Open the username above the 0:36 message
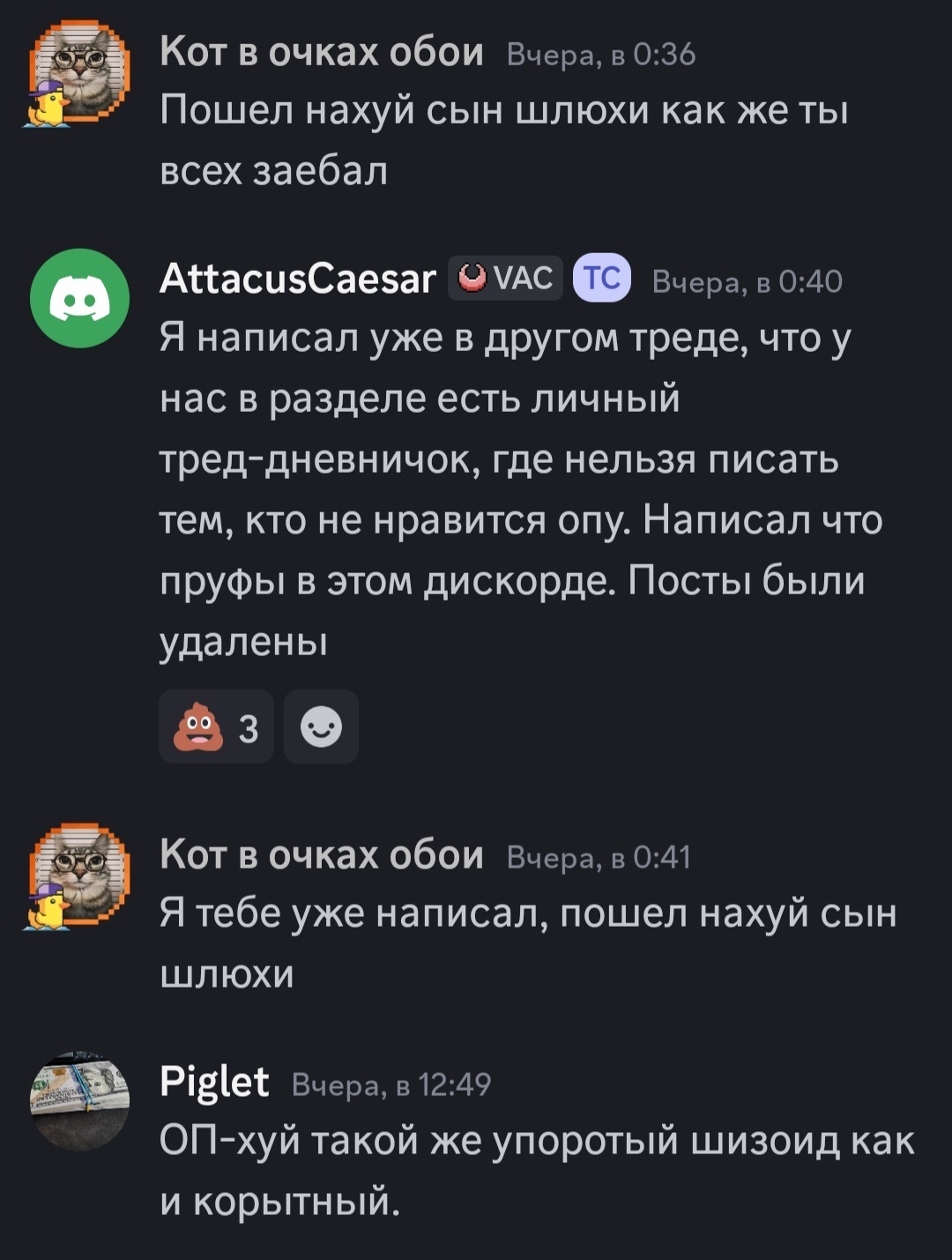 coord(322,53)
